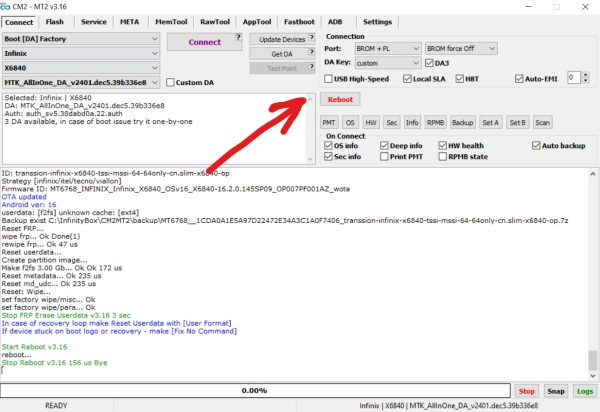Switch to the Fastboot tab
Viewport: 600px width, 412px height.
coord(299,22)
